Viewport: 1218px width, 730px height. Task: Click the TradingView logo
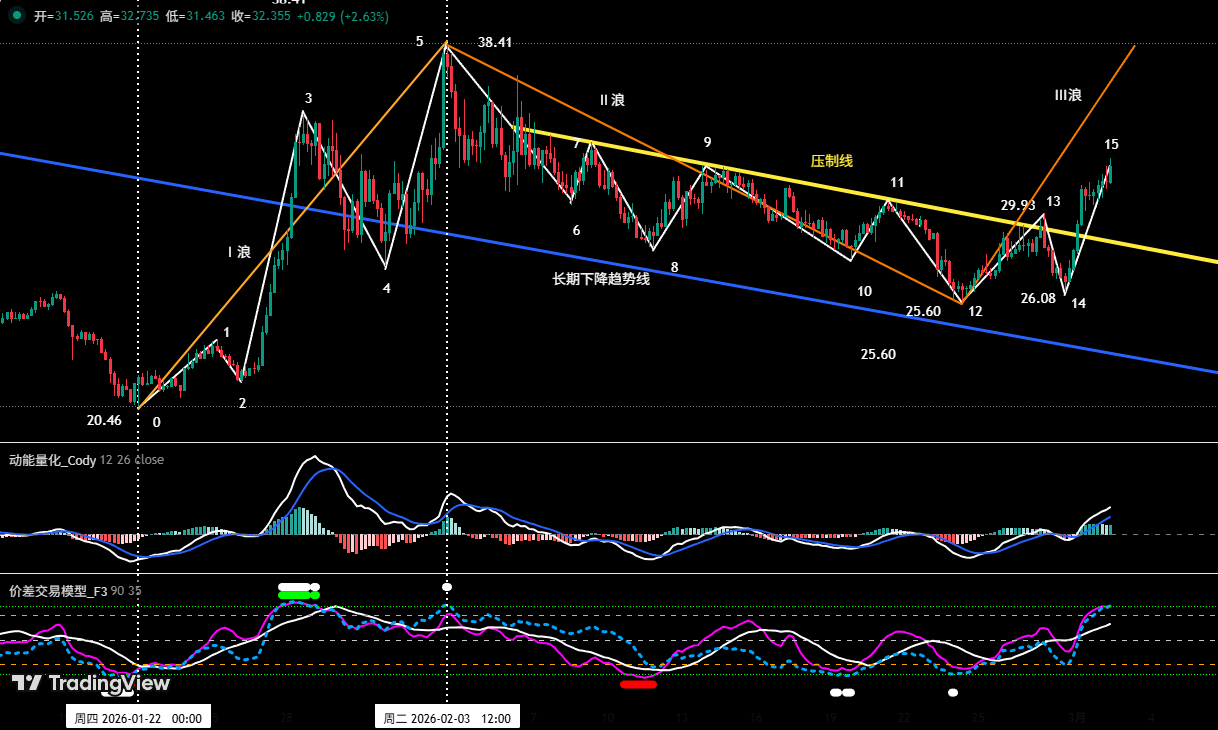click(90, 684)
